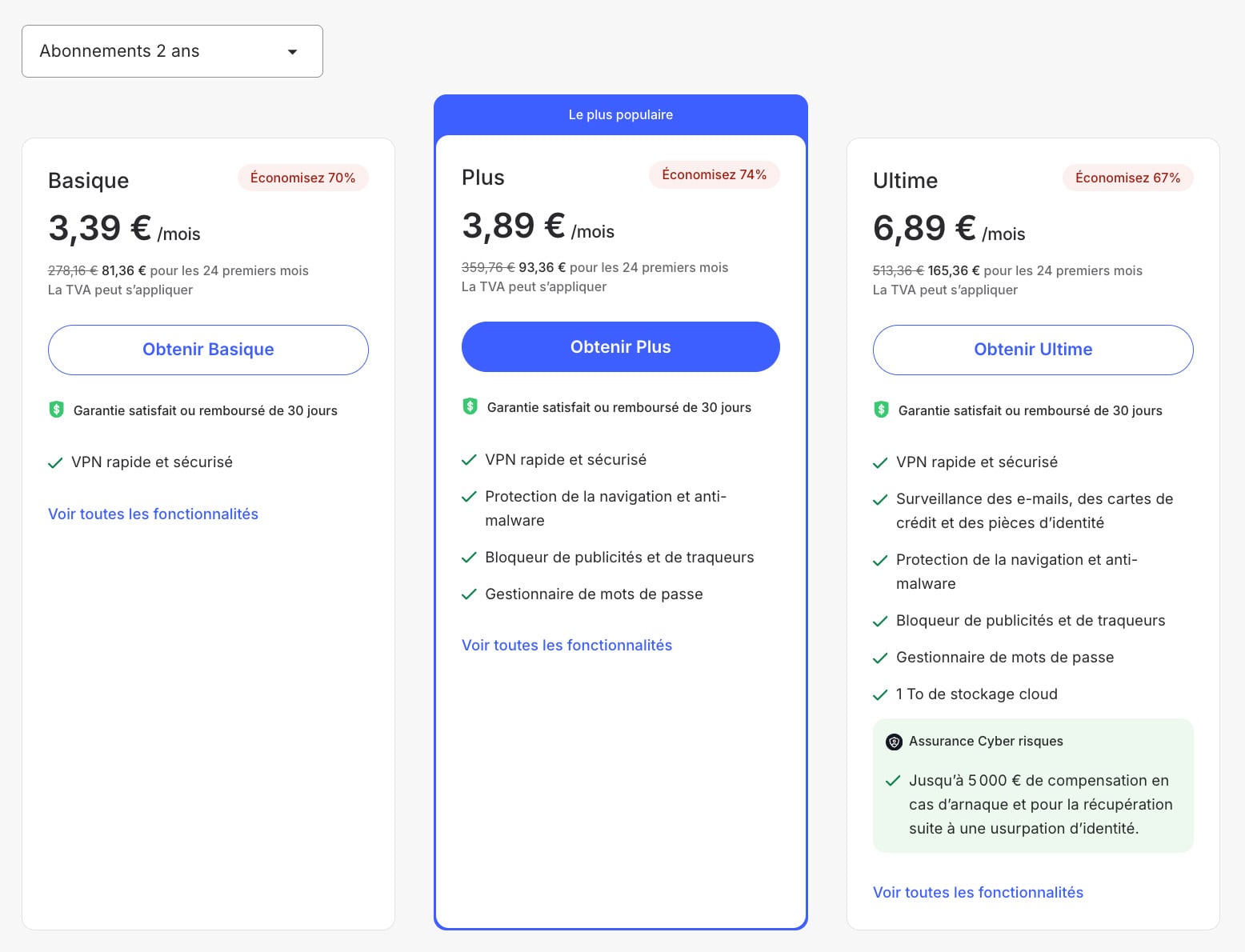Open Voir toutes les fonctionnalités on Ultime card

[x=978, y=892]
